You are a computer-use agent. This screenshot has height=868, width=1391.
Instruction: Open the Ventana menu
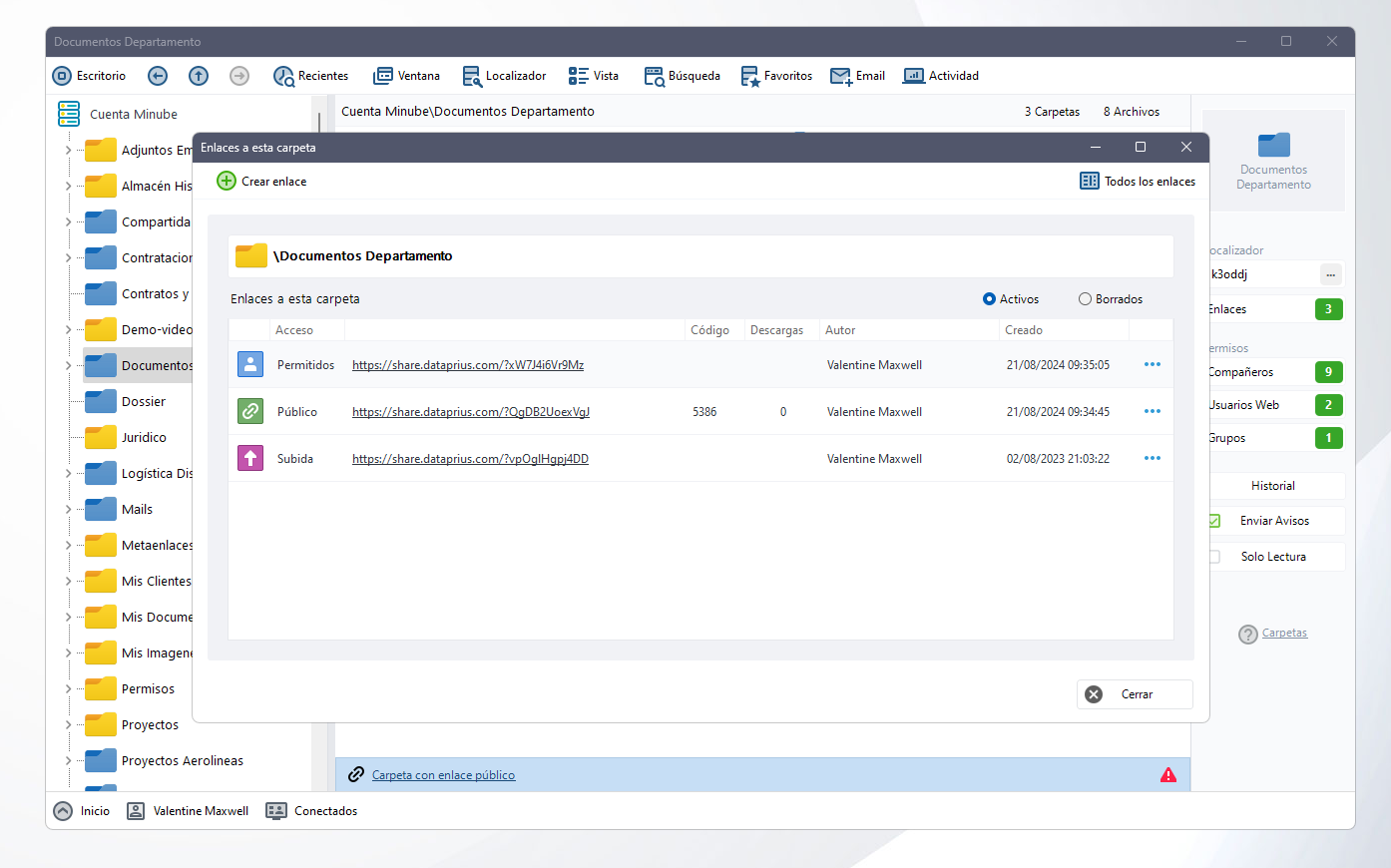point(406,76)
